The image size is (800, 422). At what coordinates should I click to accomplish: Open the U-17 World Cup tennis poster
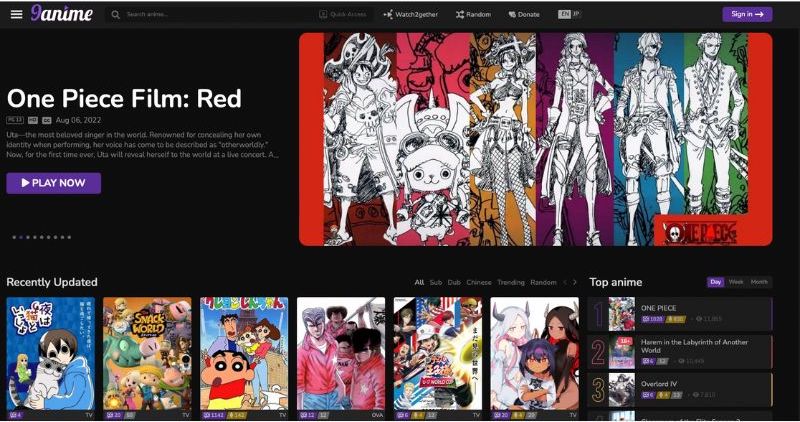(x=438, y=354)
